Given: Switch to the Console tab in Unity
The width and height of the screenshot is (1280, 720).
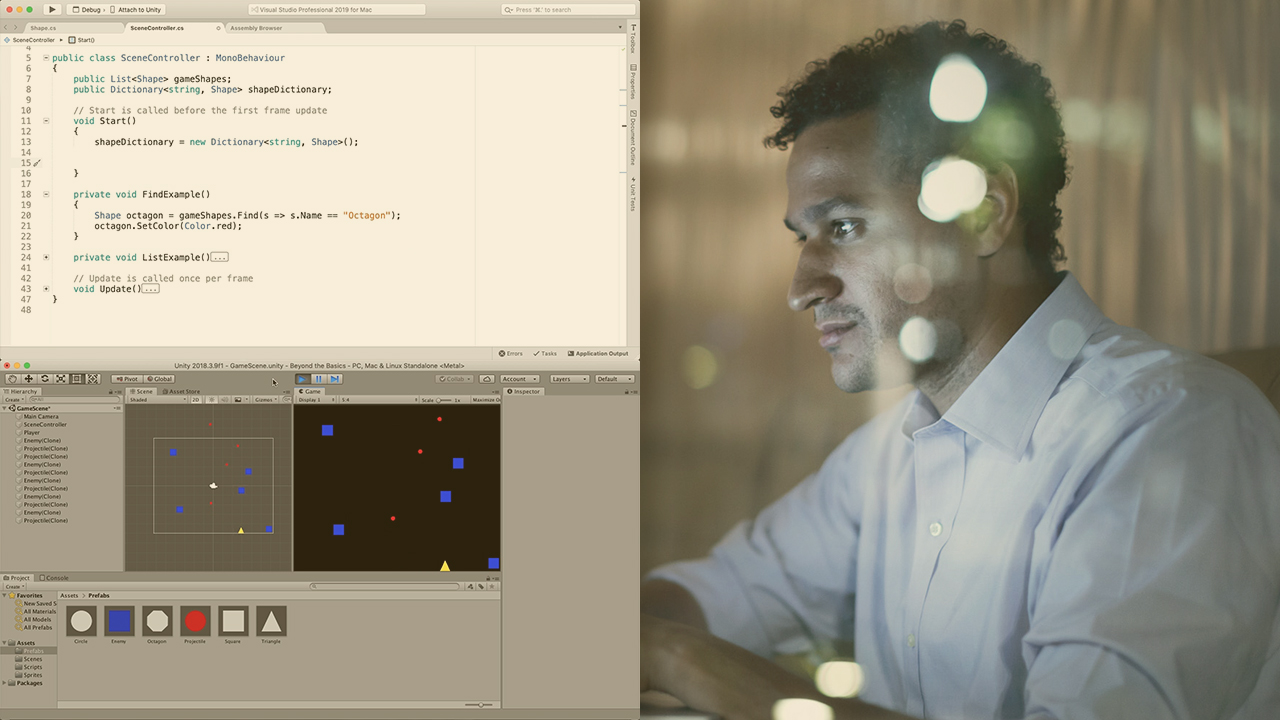Looking at the screenshot, I should point(54,578).
